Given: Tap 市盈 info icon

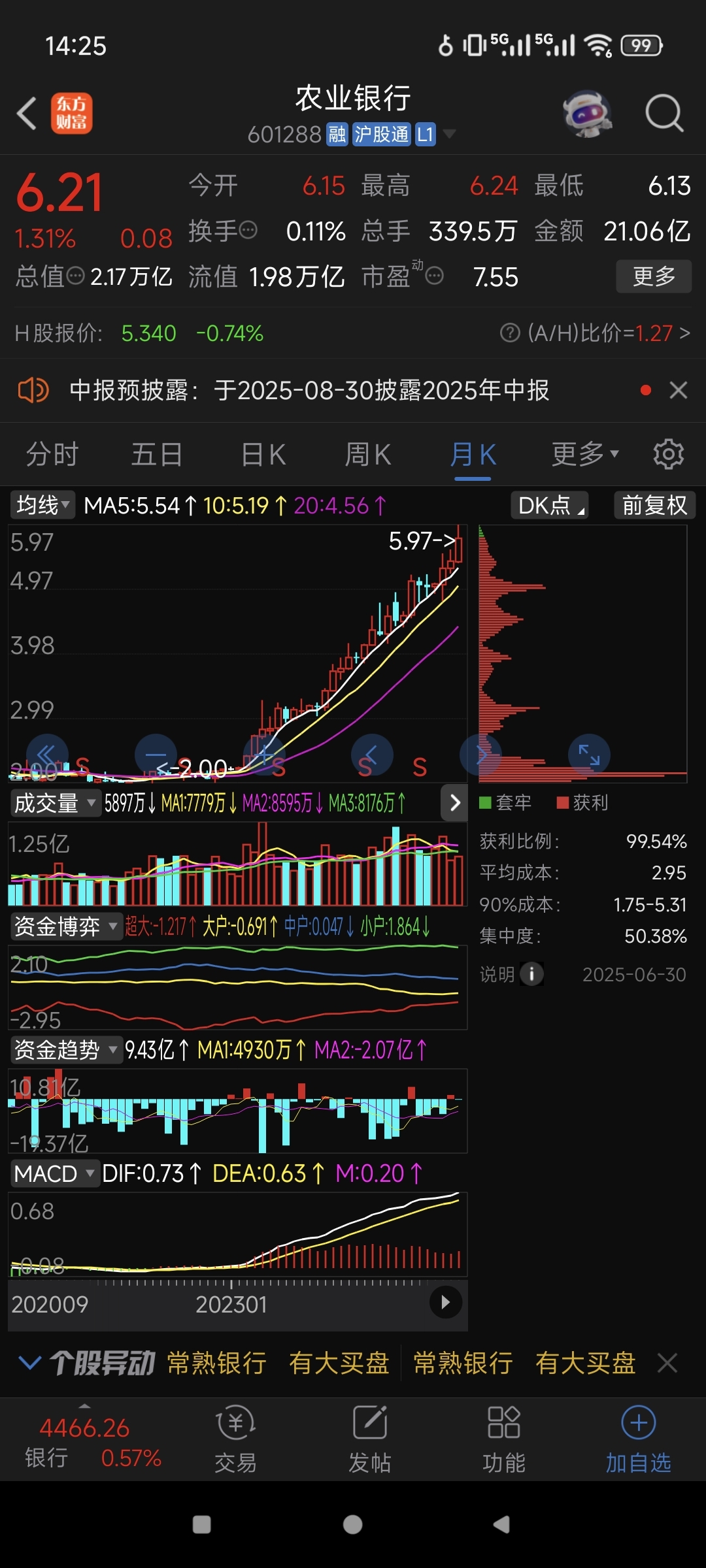Looking at the screenshot, I should point(435,276).
